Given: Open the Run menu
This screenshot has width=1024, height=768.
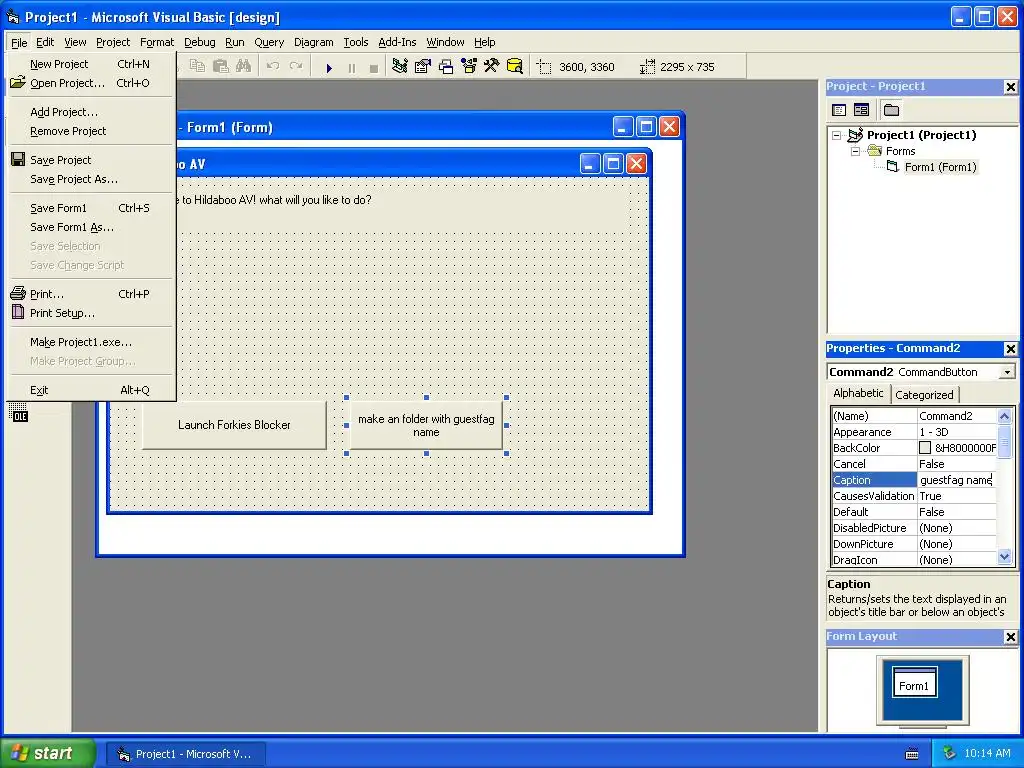Looking at the screenshot, I should (x=234, y=42).
